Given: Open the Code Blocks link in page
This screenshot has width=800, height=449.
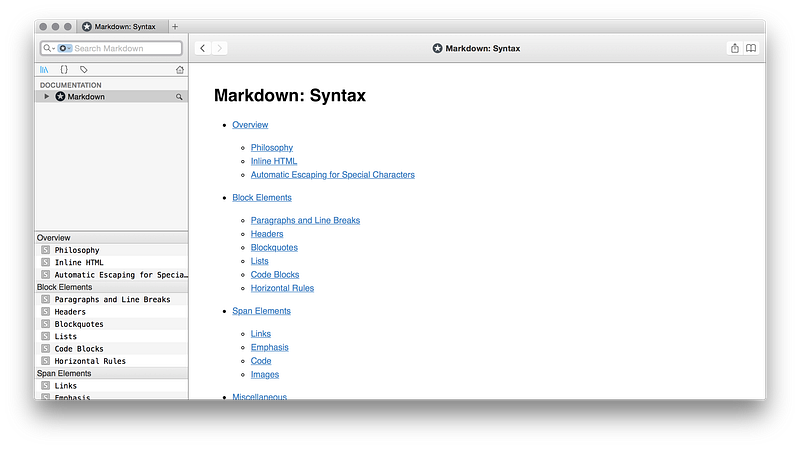Looking at the screenshot, I should point(274,275).
